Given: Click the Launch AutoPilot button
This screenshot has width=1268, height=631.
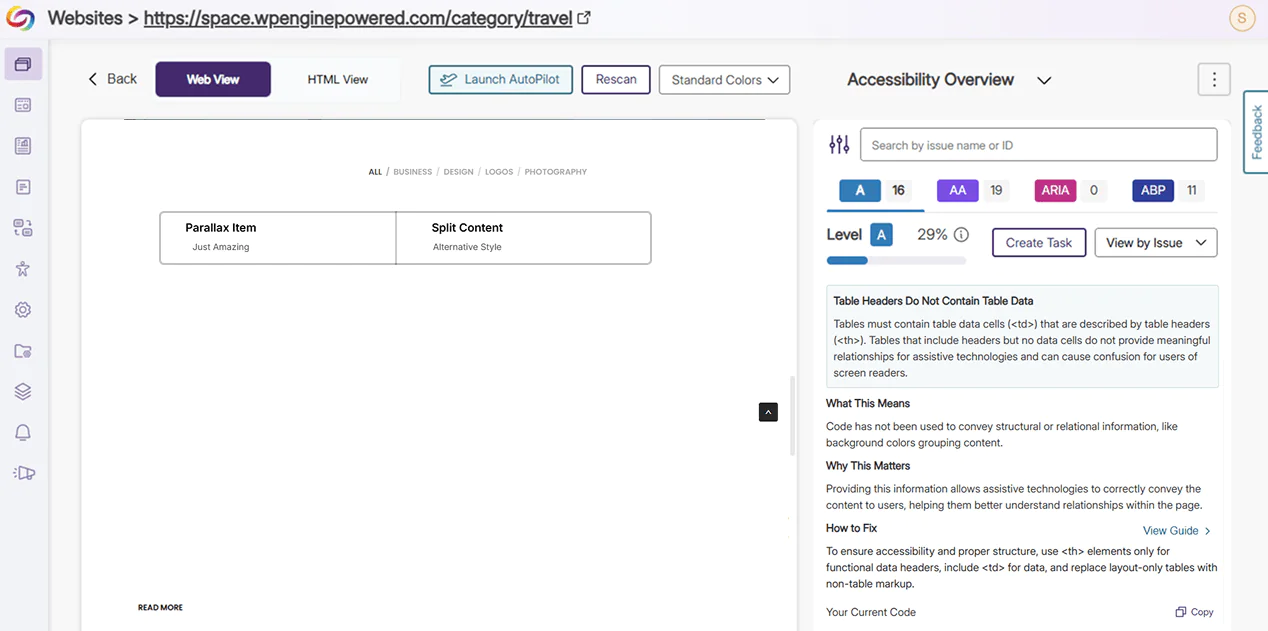Looking at the screenshot, I should point(500,79).
